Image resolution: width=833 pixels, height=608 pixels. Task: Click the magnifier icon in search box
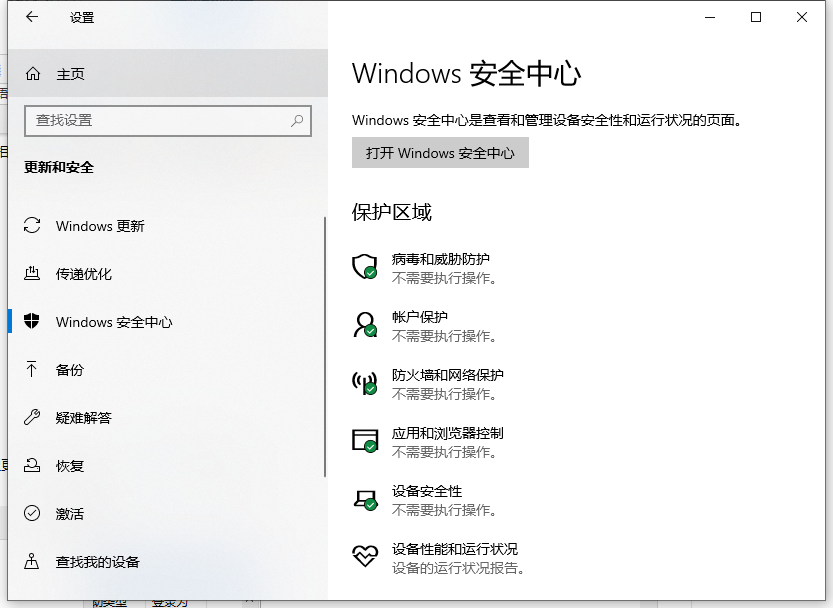[x=297, y=121]
